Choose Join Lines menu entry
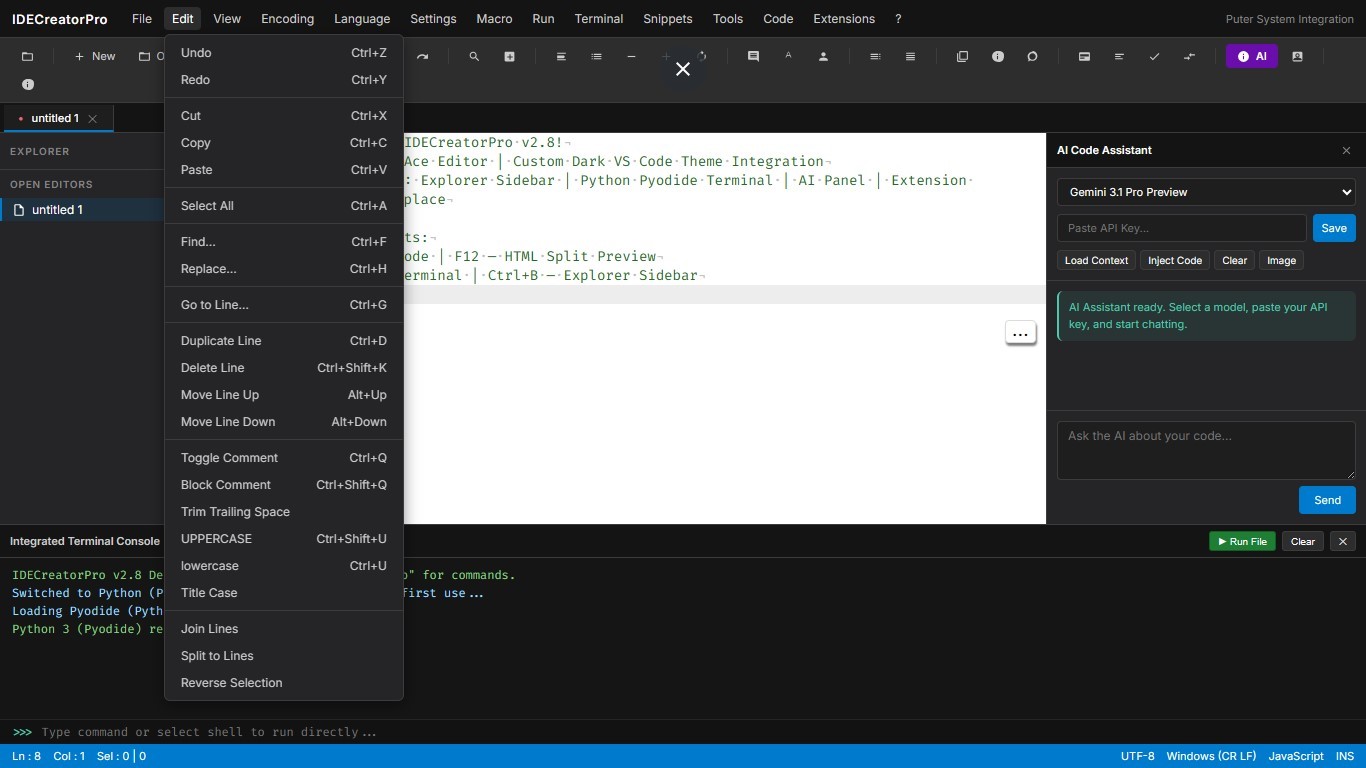1366x768 pixels. click(x=284, y=629)
